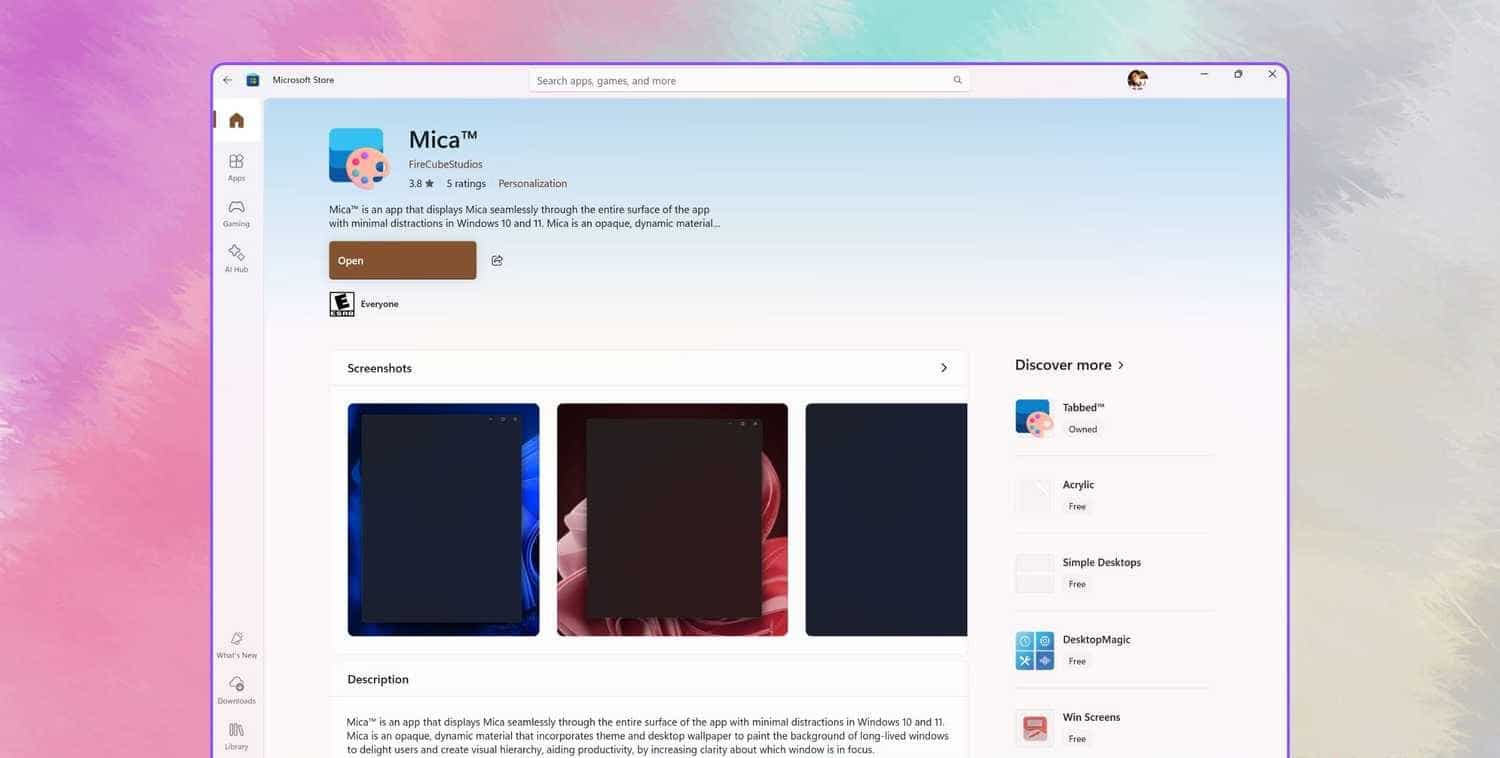Image resolution: width=1500 pixels, height=758 pixels.
Task: Navigate to the Gaming section
Action: pyautogui.click(x=236, y=213)
